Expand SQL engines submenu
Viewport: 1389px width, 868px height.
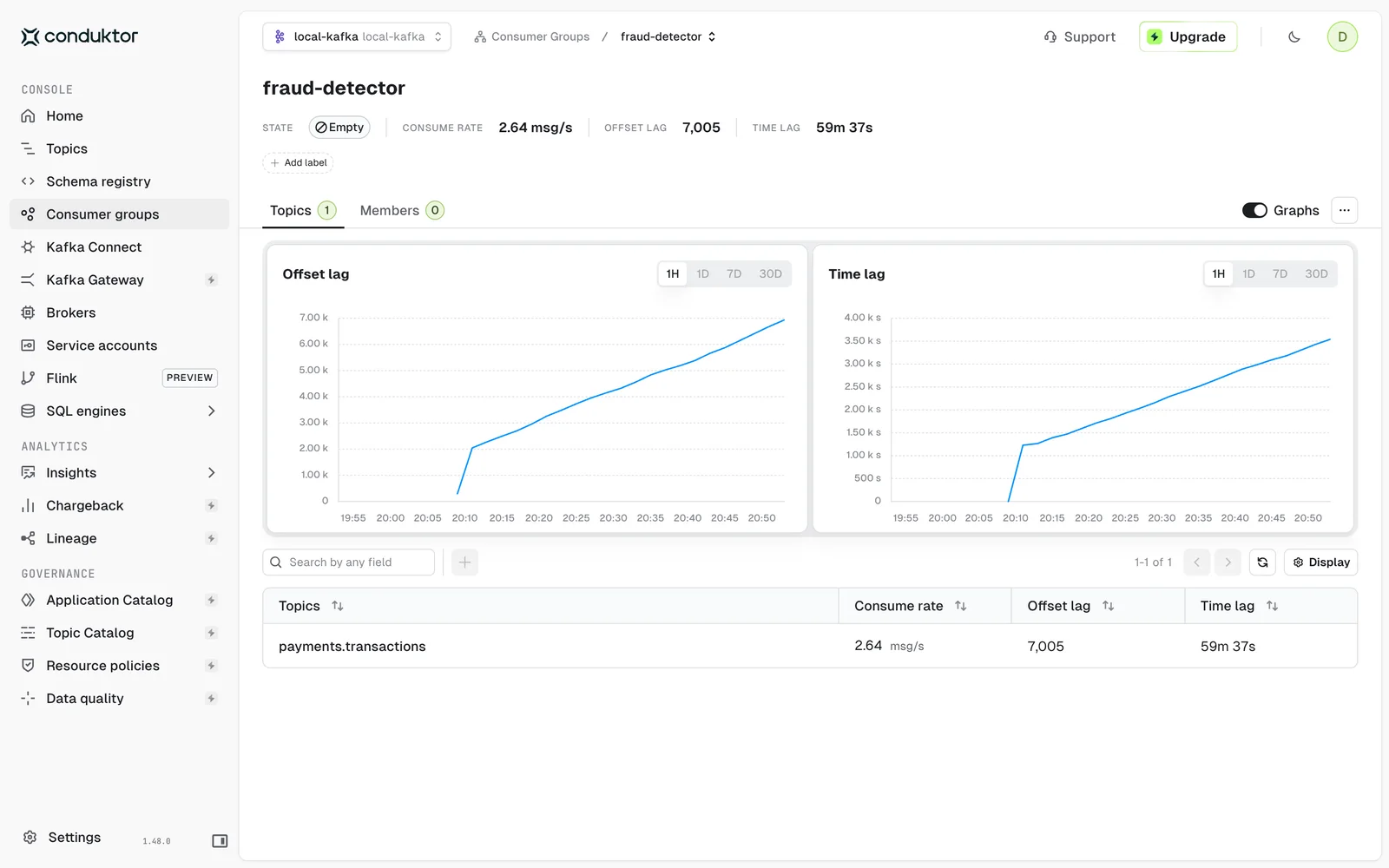[x=211, y=411]
